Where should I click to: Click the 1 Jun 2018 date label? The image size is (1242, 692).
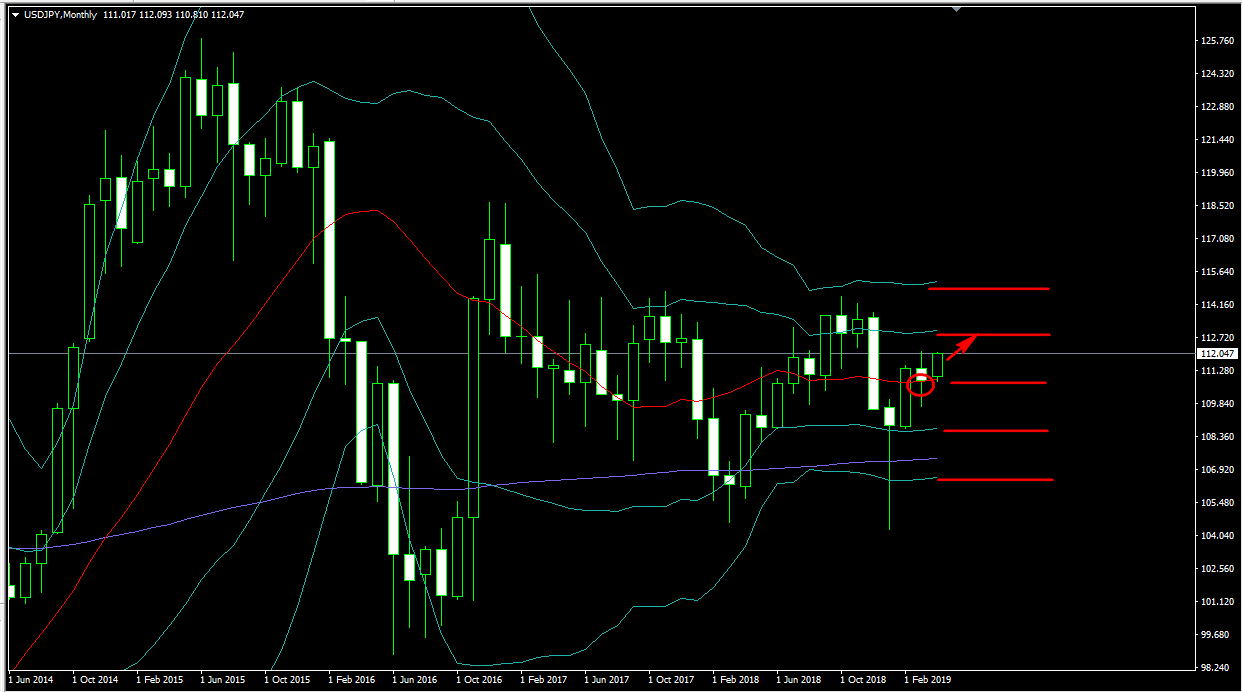coord(799,680)
